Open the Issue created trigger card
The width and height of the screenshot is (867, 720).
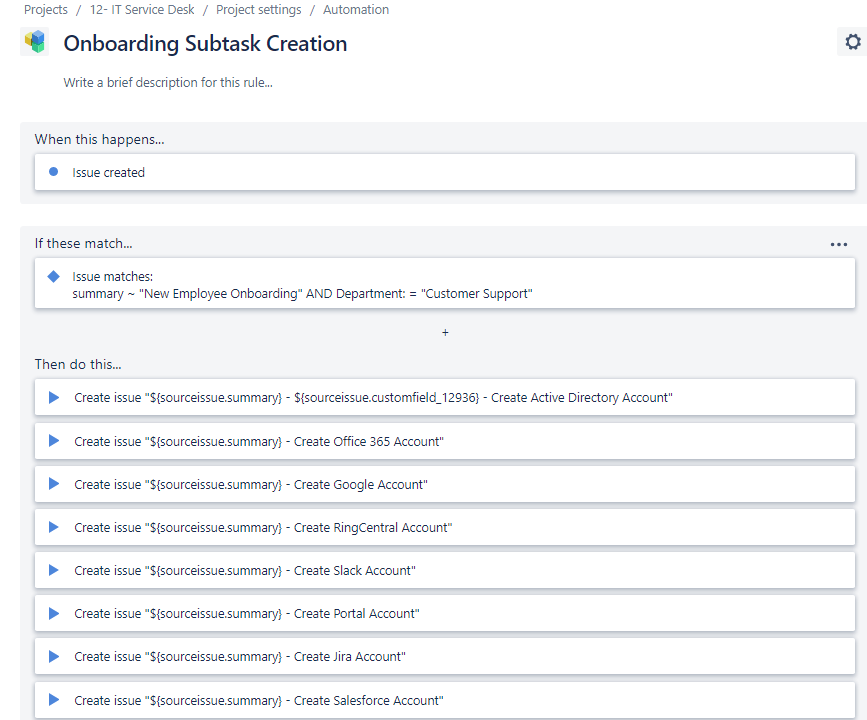click(x=445, y=172)
